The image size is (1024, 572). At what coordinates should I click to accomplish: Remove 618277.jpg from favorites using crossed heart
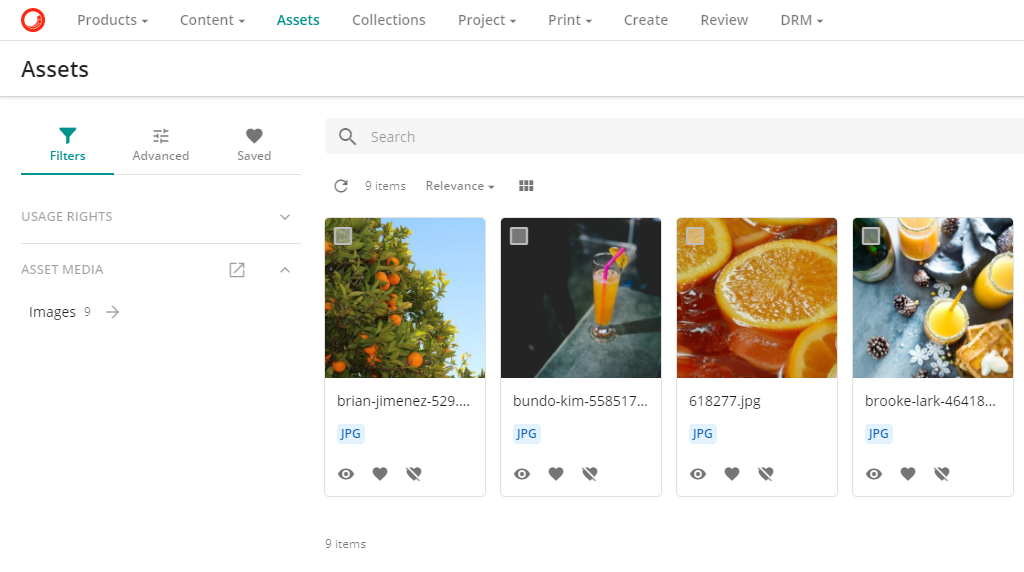pos(766,474)
